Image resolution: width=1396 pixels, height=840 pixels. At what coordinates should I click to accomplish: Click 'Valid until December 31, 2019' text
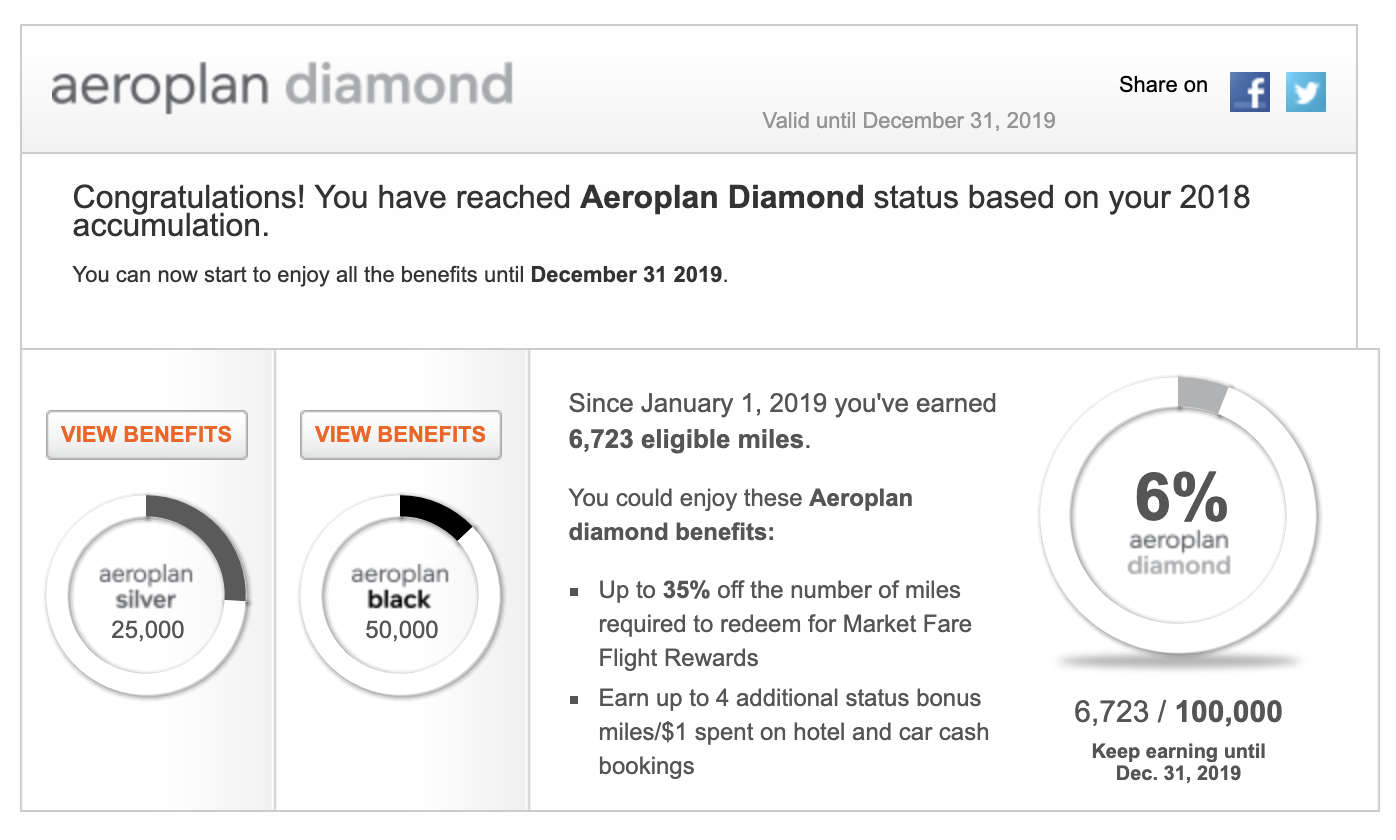coord(909,121)
